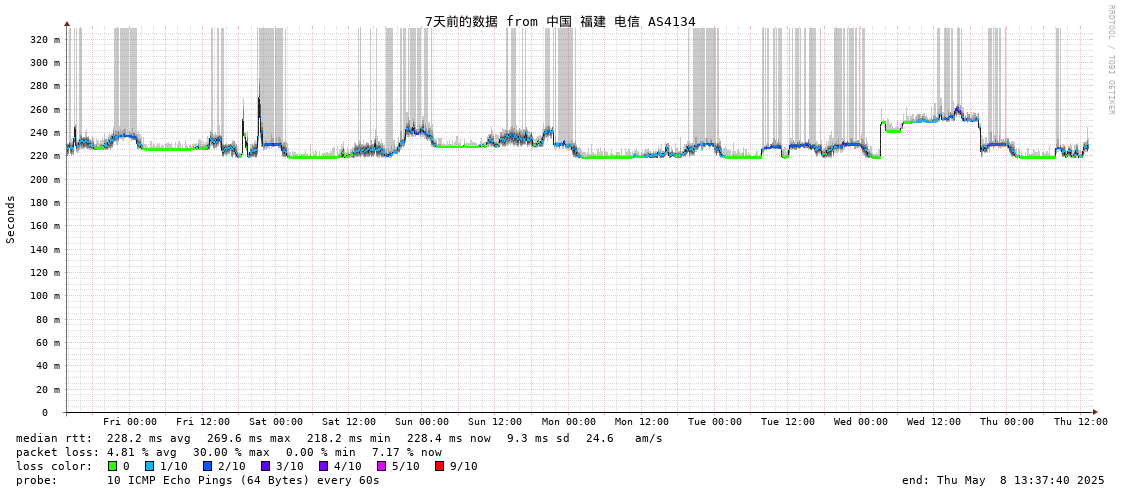1121x494 pixels.
Task: Click the '160 m' y-axis tick label
Action: [x=46, y=226]
